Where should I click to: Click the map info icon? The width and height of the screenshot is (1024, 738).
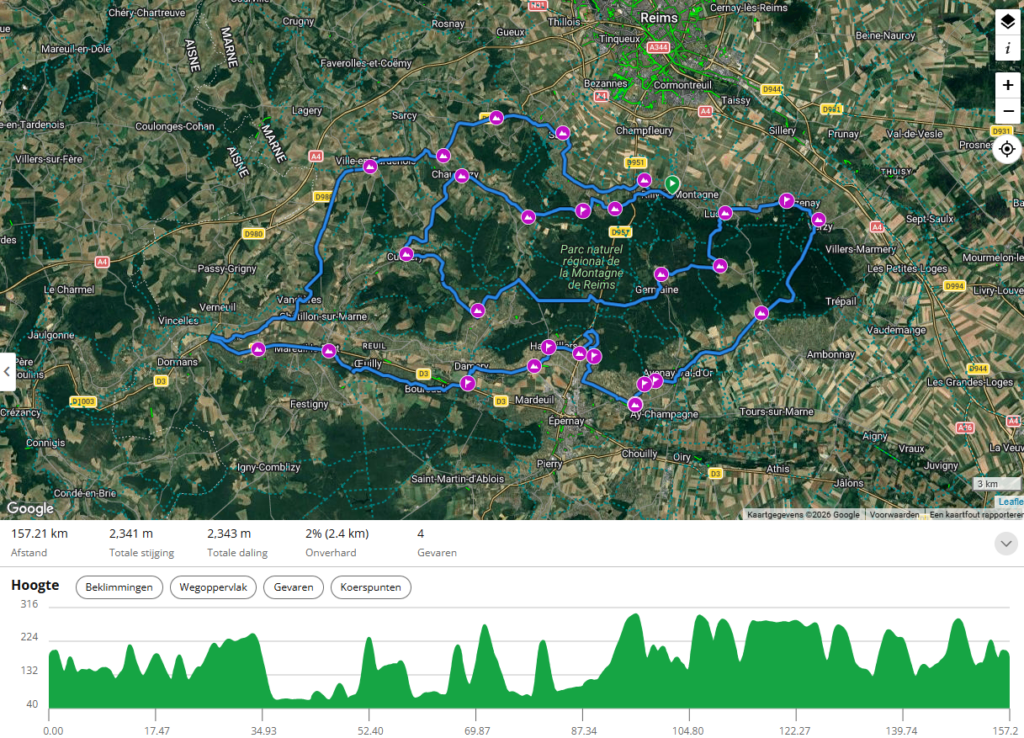(x=1008, y=49)
